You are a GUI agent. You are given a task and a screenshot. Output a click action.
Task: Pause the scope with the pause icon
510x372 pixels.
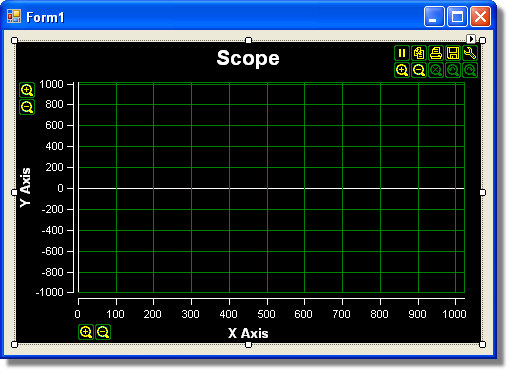(x=402, y=53)
